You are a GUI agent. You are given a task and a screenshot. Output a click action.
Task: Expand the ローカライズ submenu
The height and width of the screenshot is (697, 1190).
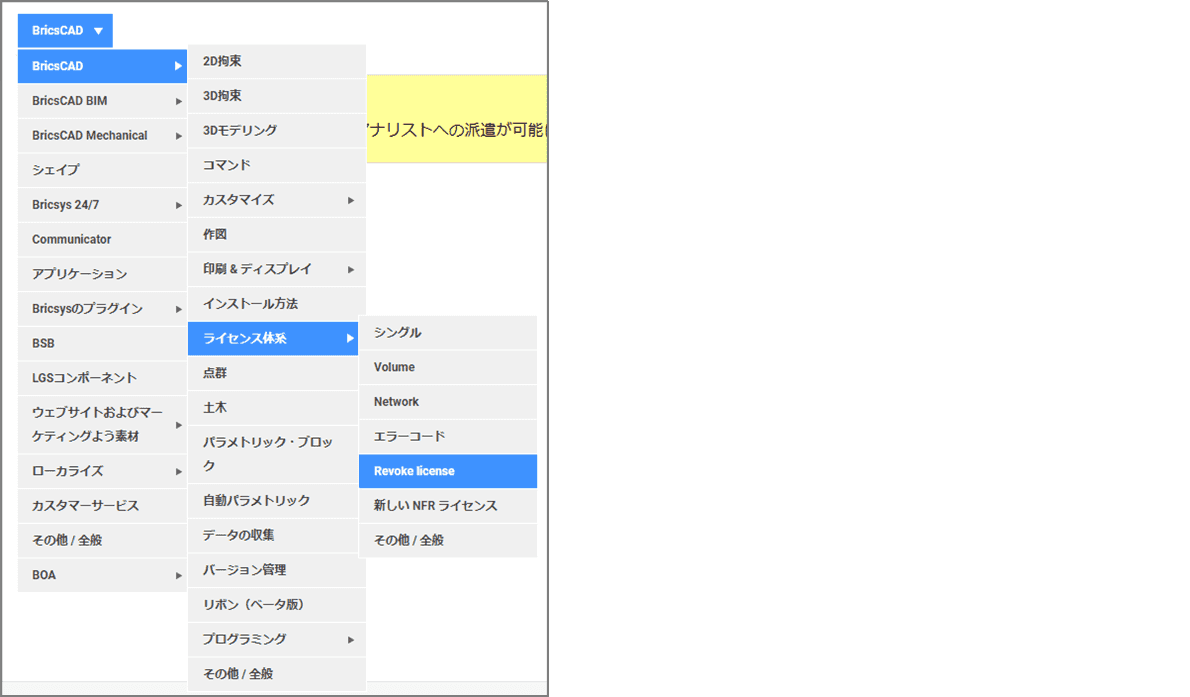[x=100, y=470]
